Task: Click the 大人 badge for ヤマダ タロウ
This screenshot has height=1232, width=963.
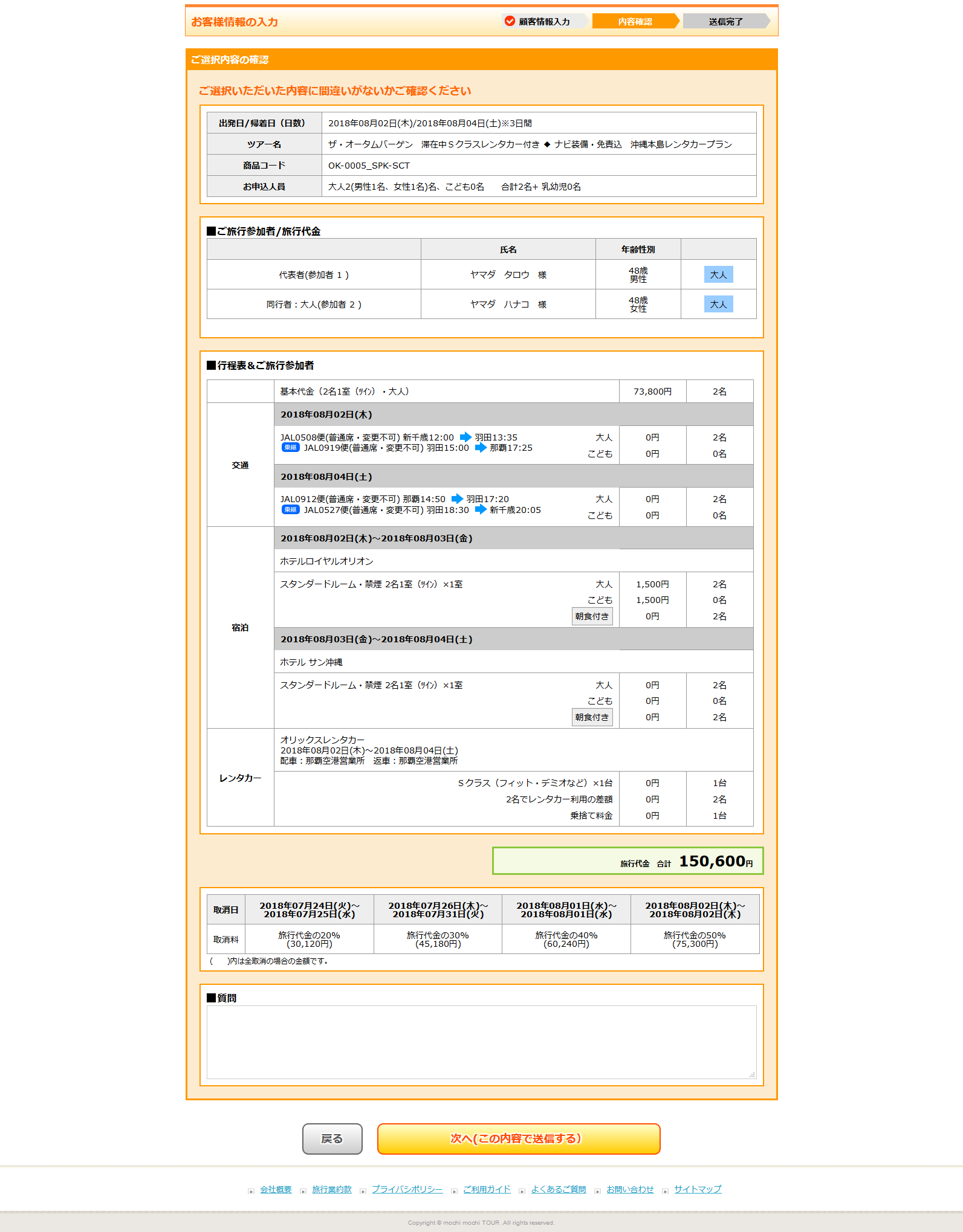Action: pos(718,274)
